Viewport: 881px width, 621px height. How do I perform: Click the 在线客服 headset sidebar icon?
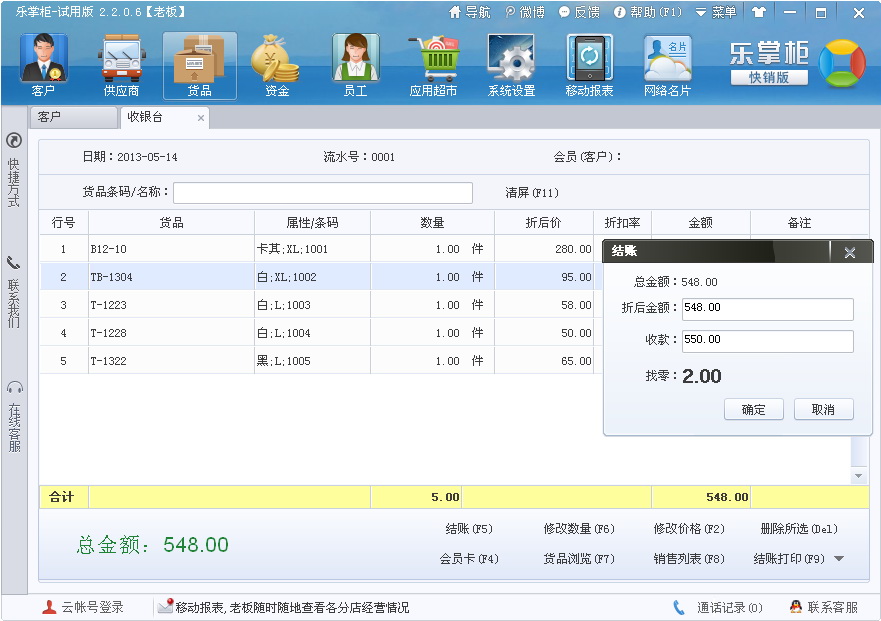[14, 387]
